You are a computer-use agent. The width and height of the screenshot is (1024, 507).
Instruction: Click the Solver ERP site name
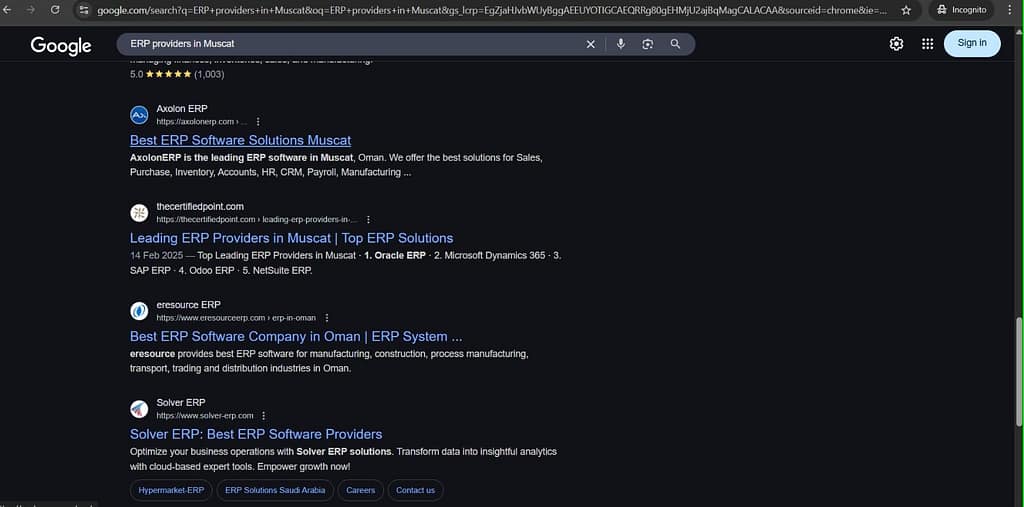tap(180, 402)
